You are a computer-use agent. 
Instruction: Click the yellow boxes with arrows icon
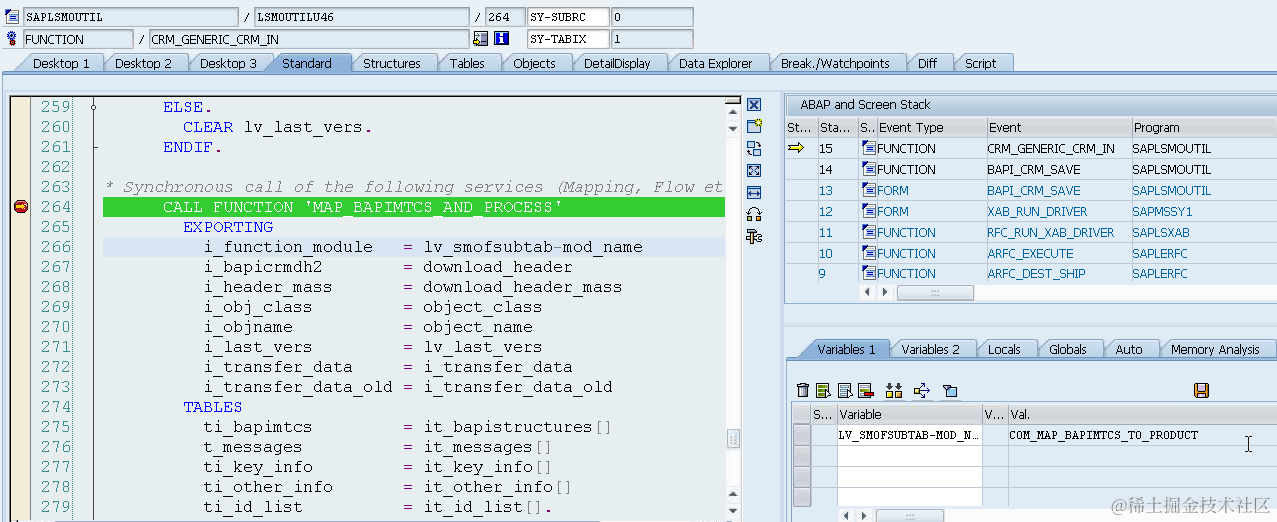tap(894, 390)
